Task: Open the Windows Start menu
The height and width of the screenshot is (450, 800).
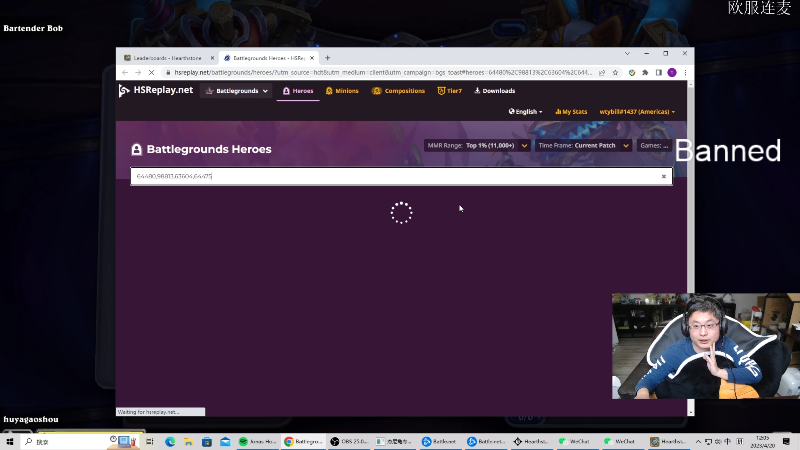Action: (x=10, y=441)
